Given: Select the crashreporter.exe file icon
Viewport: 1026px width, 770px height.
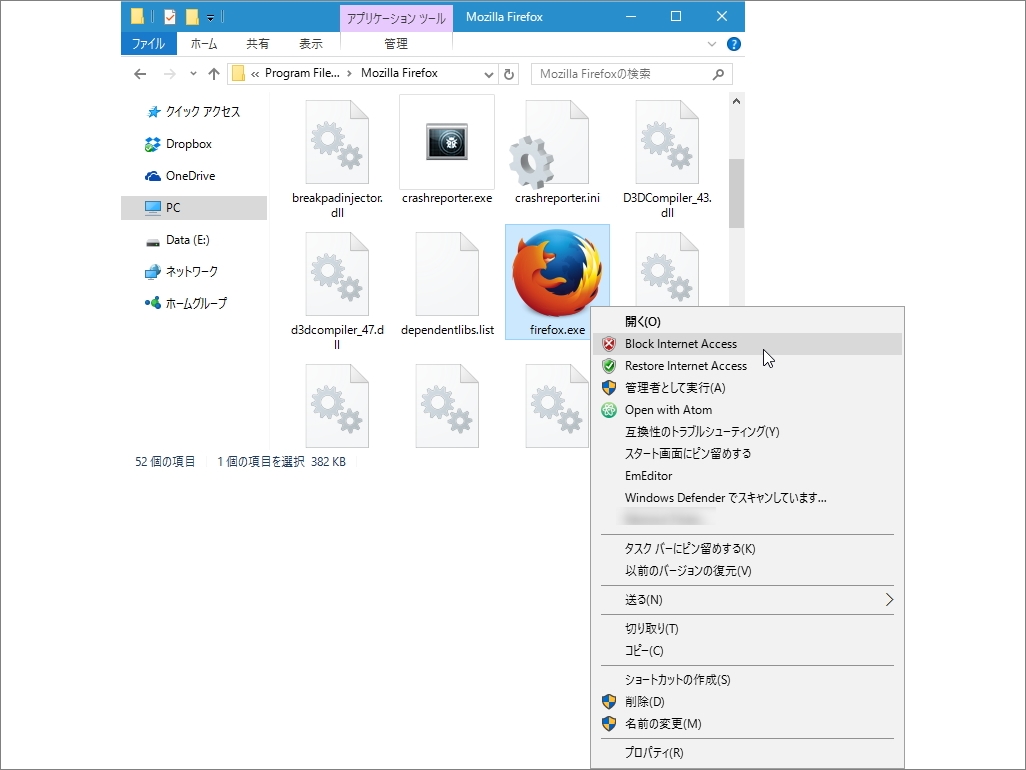Looking at the screenshot, I should (x=447, y=141).
